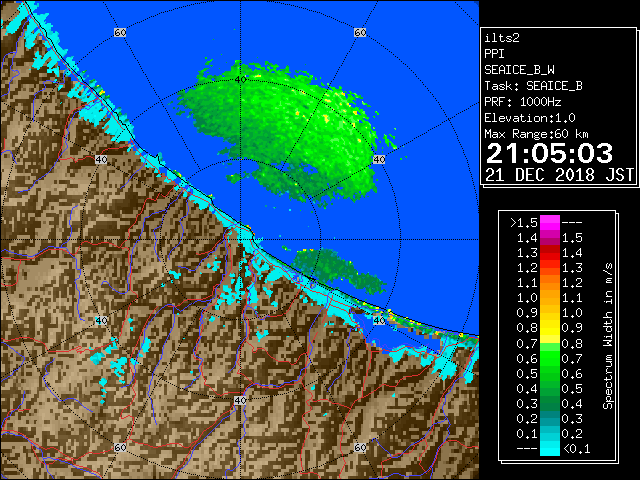Screen dimensions: 640x480
Task: Pick the orange band of the color scale
Action: click(x=550, y=290)
